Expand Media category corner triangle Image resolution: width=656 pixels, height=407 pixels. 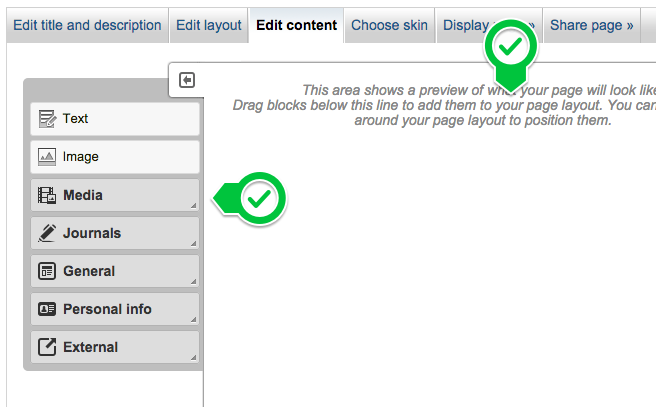193,205
